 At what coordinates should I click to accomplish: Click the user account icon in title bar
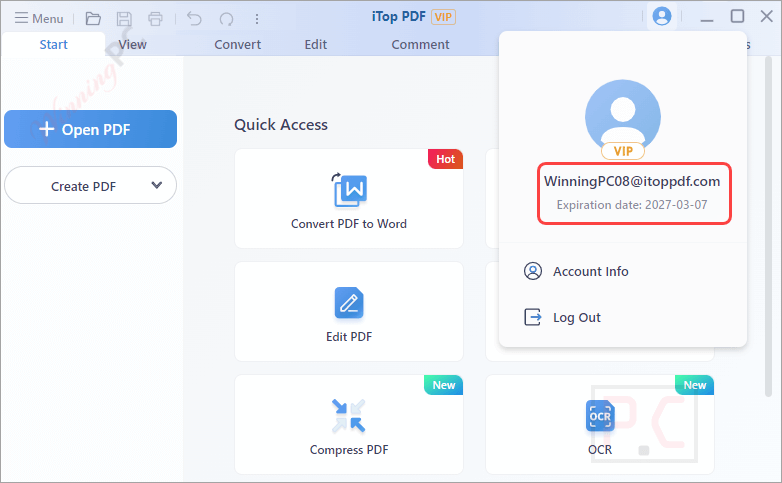[662, 16]
